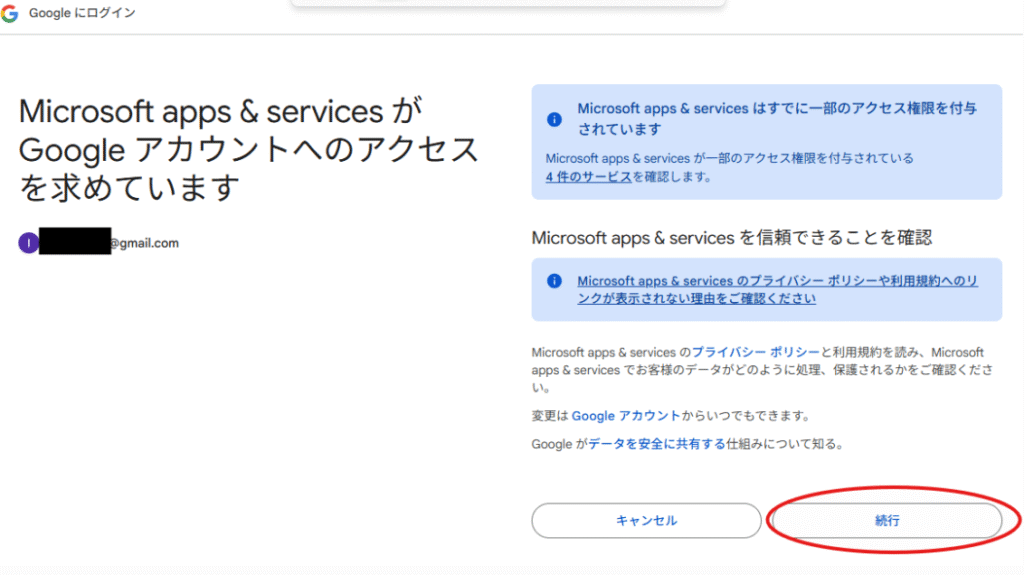Click the main heading about Google アカウントへのアクセス
The height and width of the screenshot is (575, 1024).
(x=248, y=150)
